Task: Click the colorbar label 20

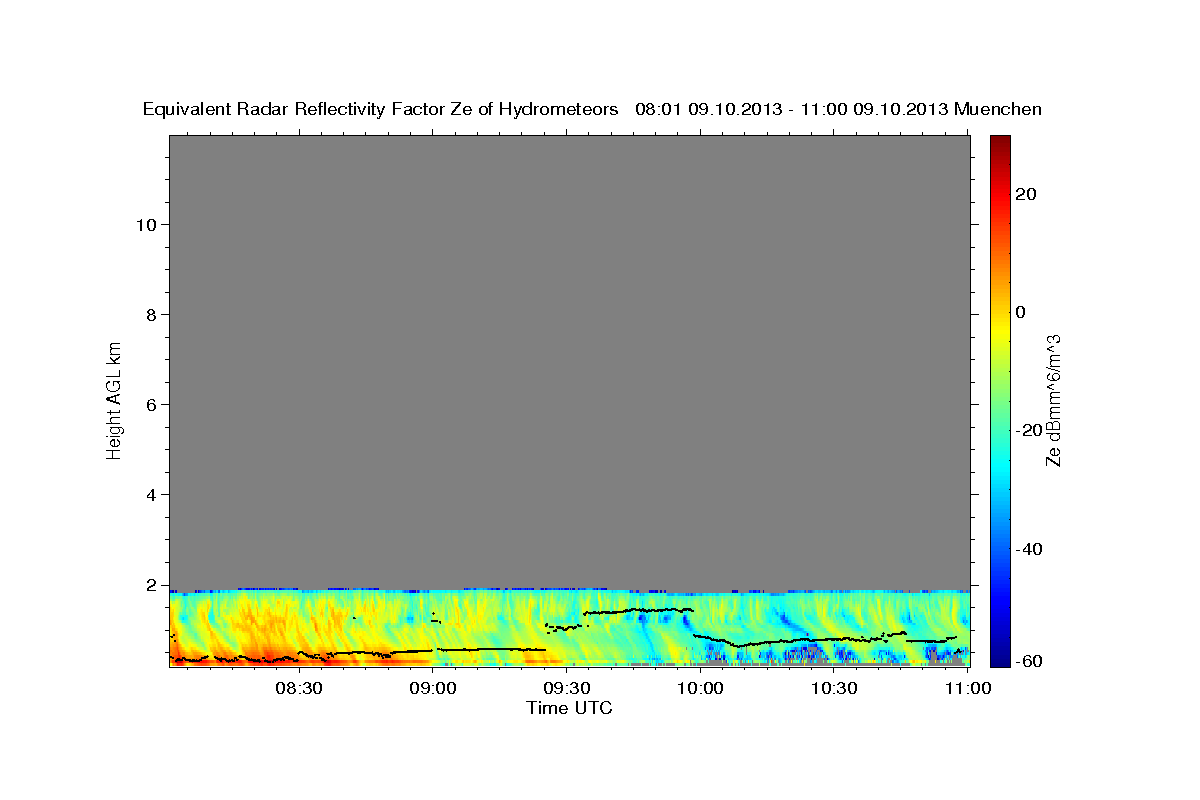Action: (x=1026, y=194)
